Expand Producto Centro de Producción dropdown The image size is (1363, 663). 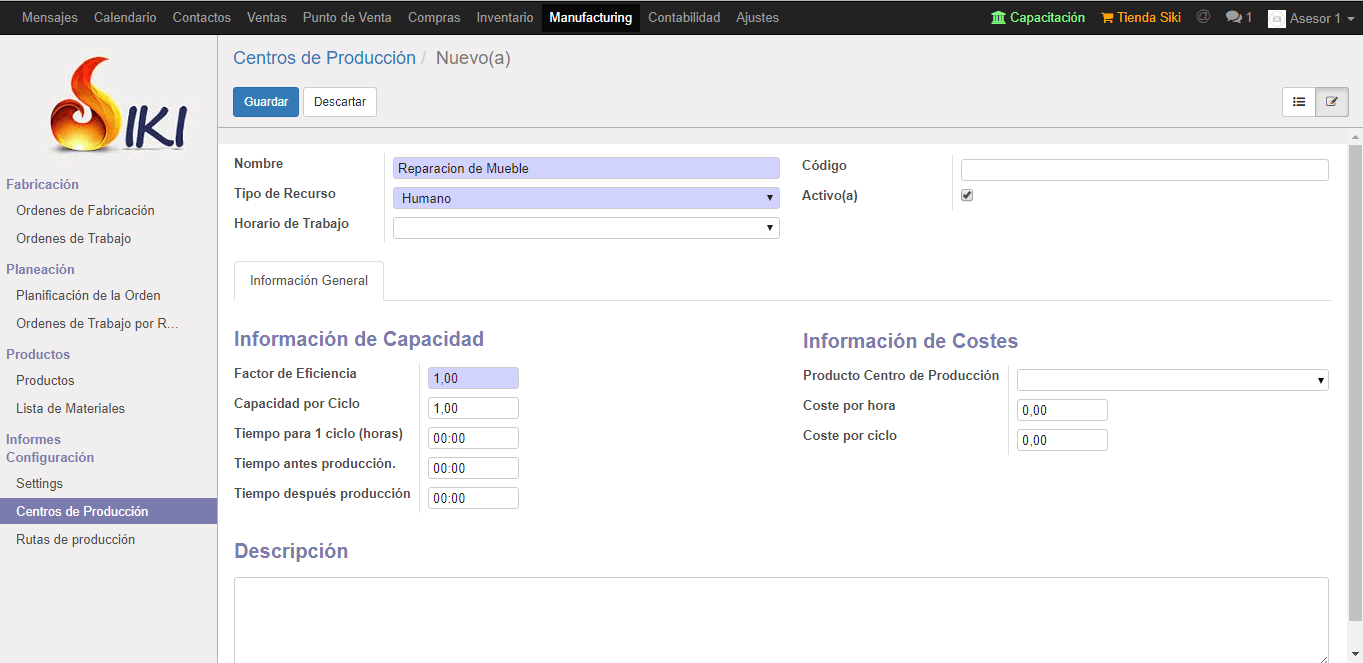[x=1173, y=380]
